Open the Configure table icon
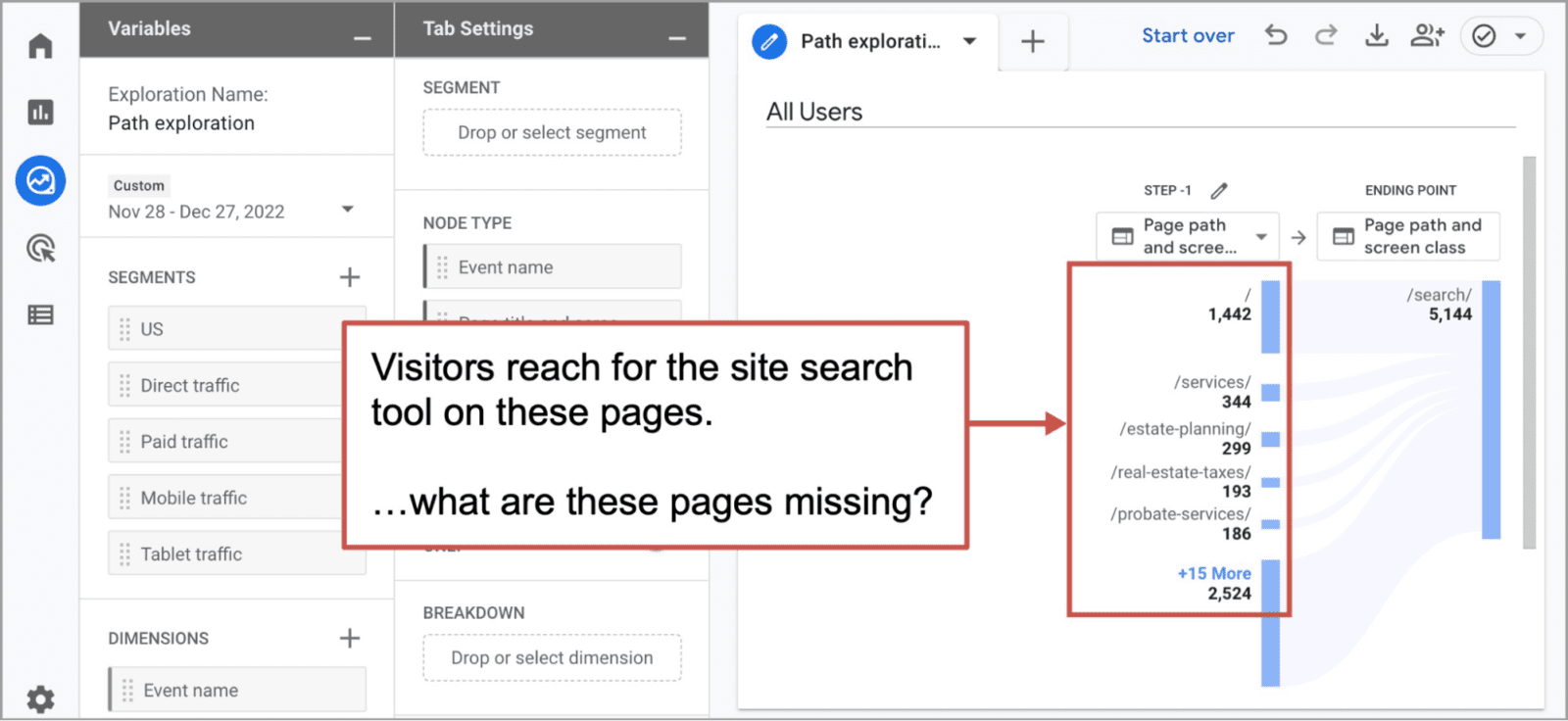Image resolution: width=1568 pixels, height=721 pixels. [40, 314]
